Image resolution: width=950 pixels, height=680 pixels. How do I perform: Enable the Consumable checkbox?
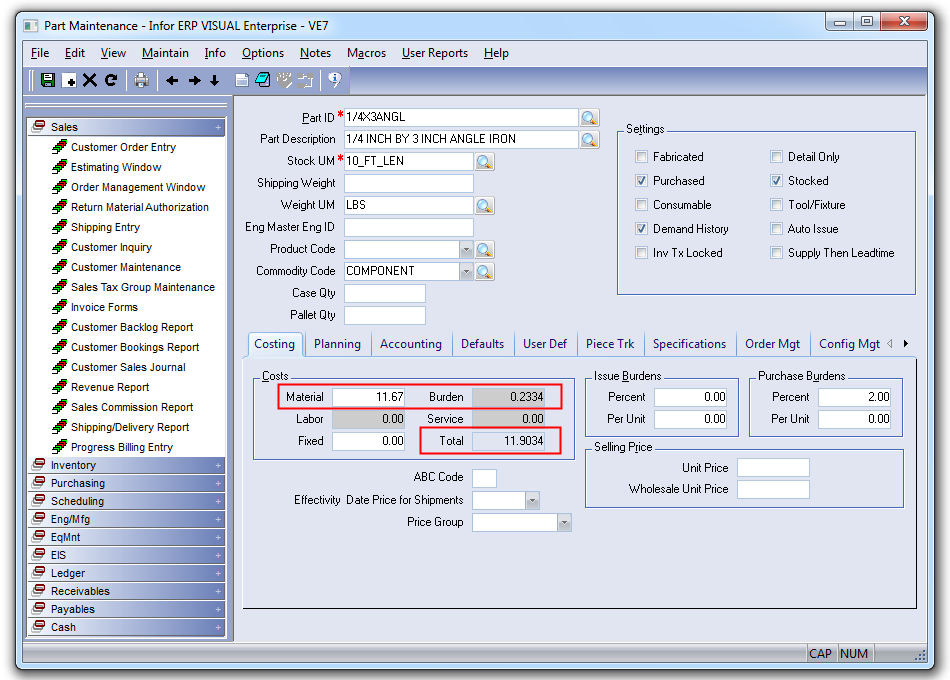(641, 205)
